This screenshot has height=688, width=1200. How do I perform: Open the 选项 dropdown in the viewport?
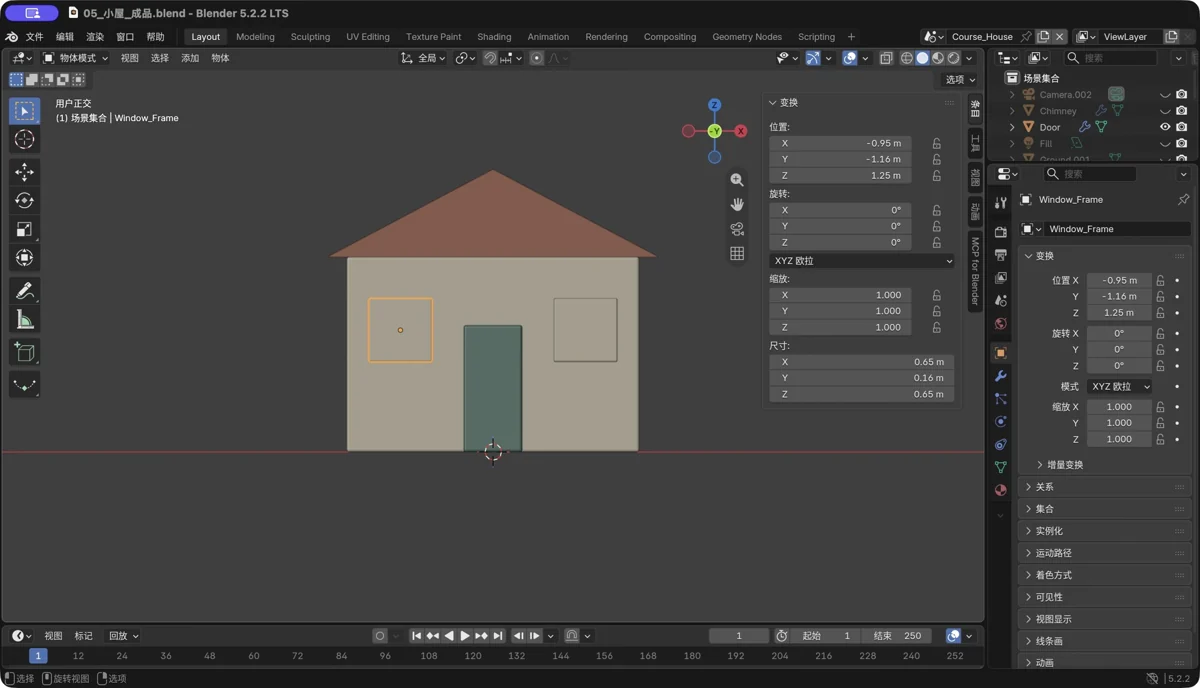pos(960,80)
